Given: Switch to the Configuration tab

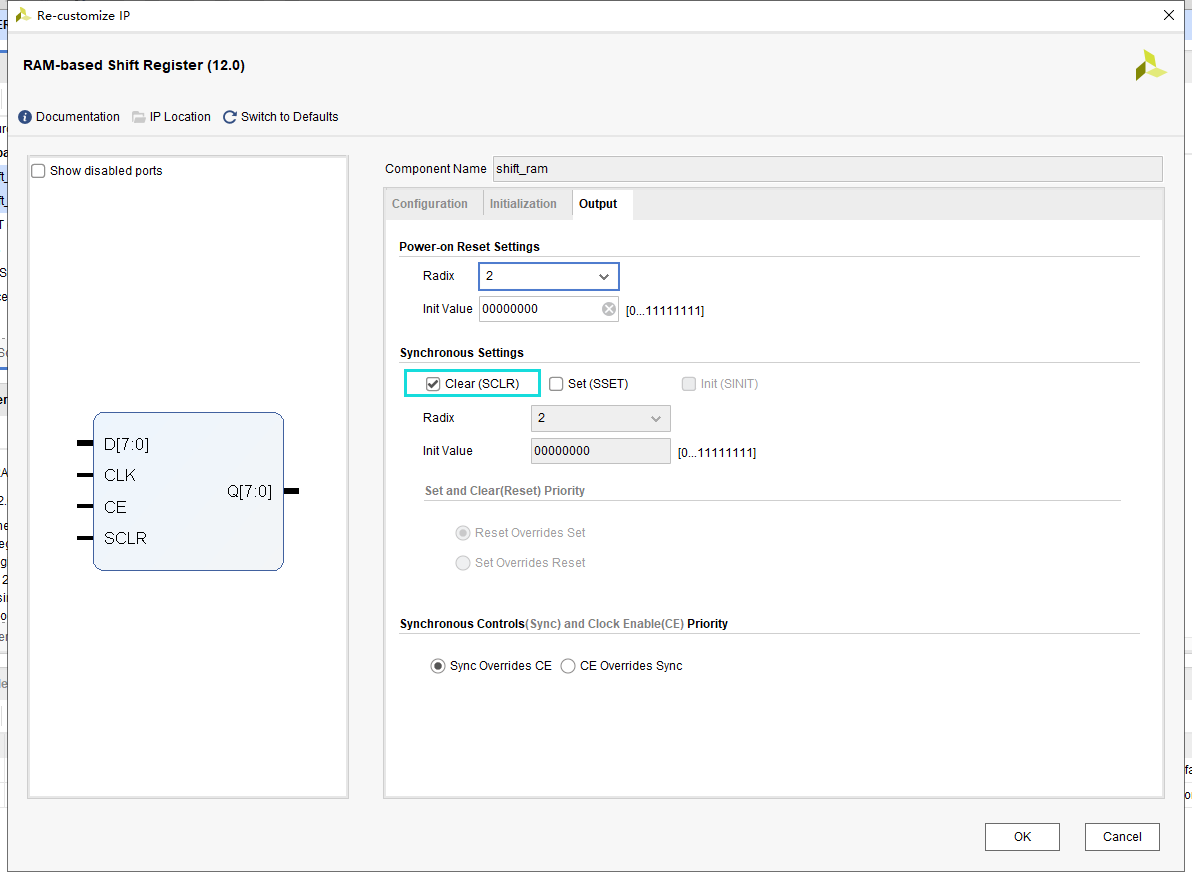Looking at the screenshot, I should click(429, 204).
